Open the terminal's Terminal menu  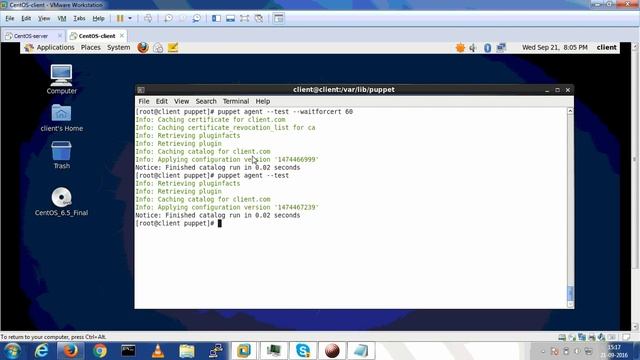(236, 101)
